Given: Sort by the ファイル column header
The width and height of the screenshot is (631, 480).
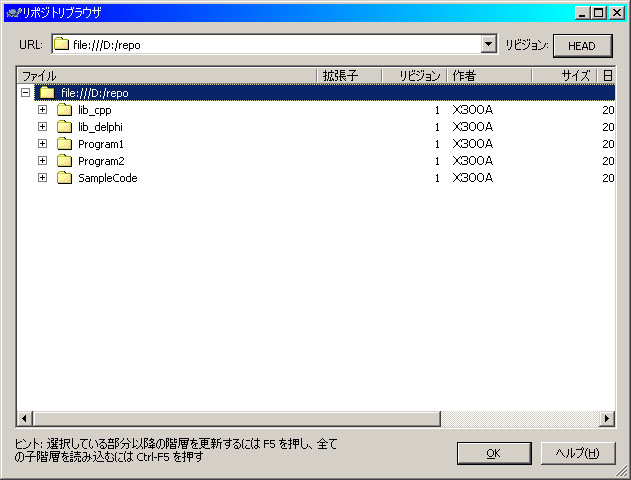Looking at the screenshot, I should [165, 76].
